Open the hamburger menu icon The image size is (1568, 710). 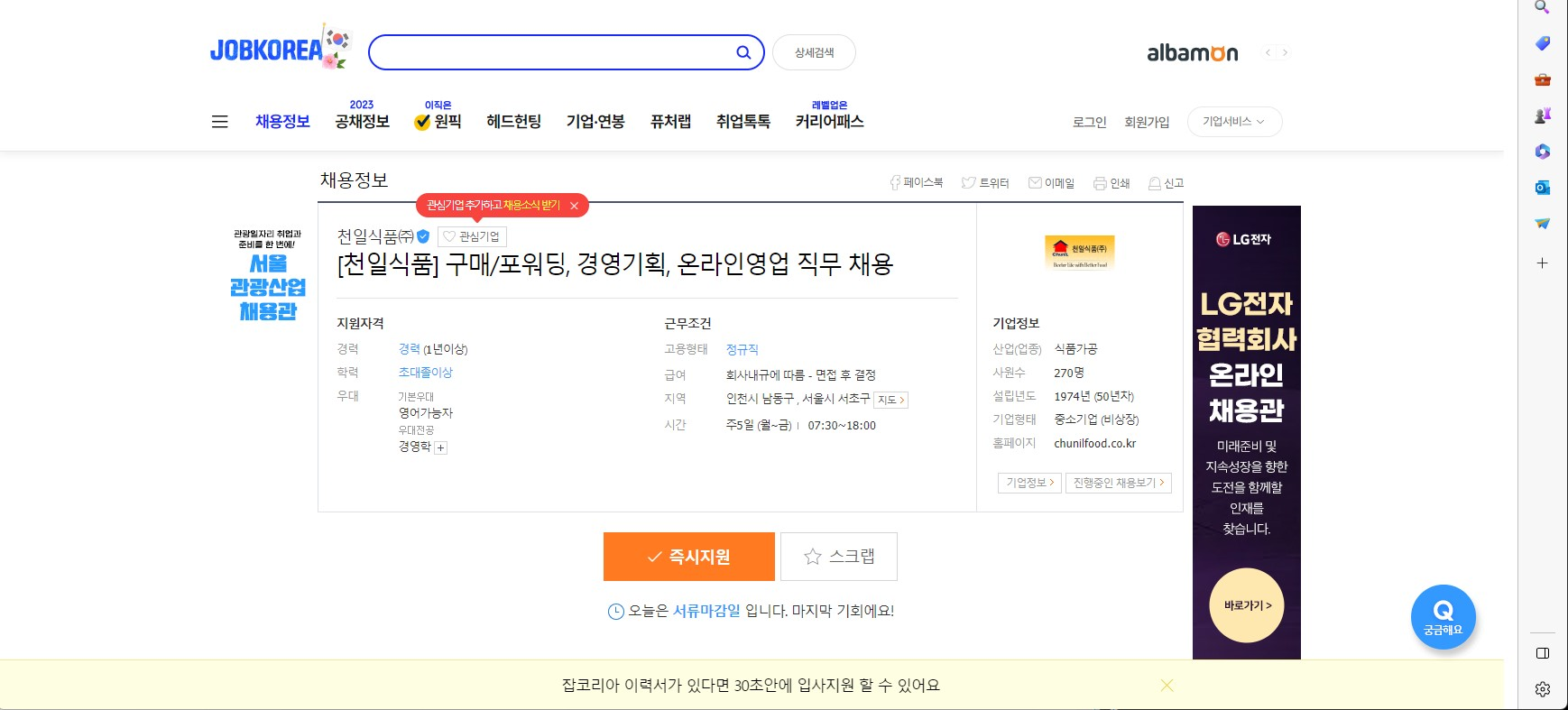click(219, 122)
